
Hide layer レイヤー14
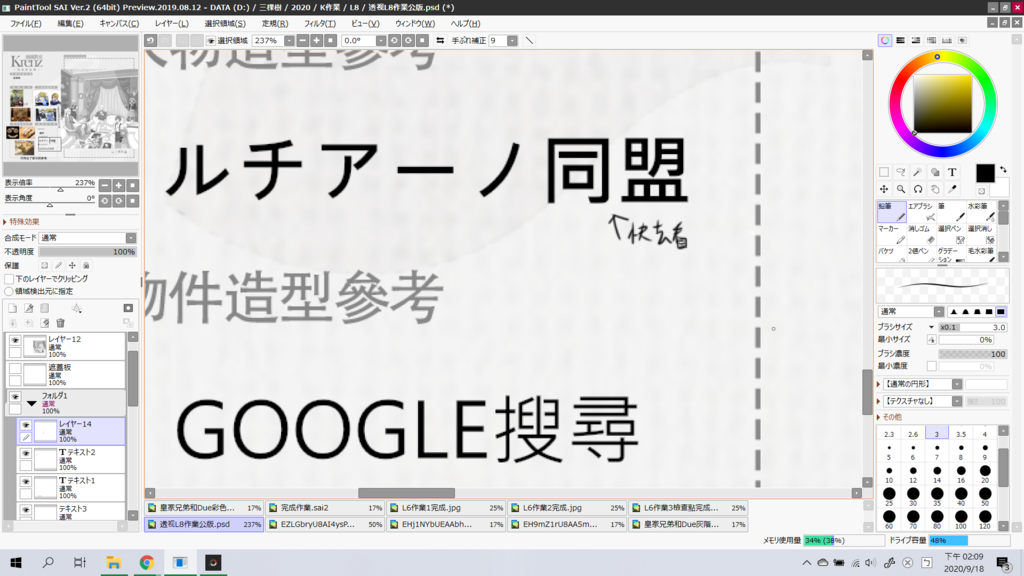[25, 425]
